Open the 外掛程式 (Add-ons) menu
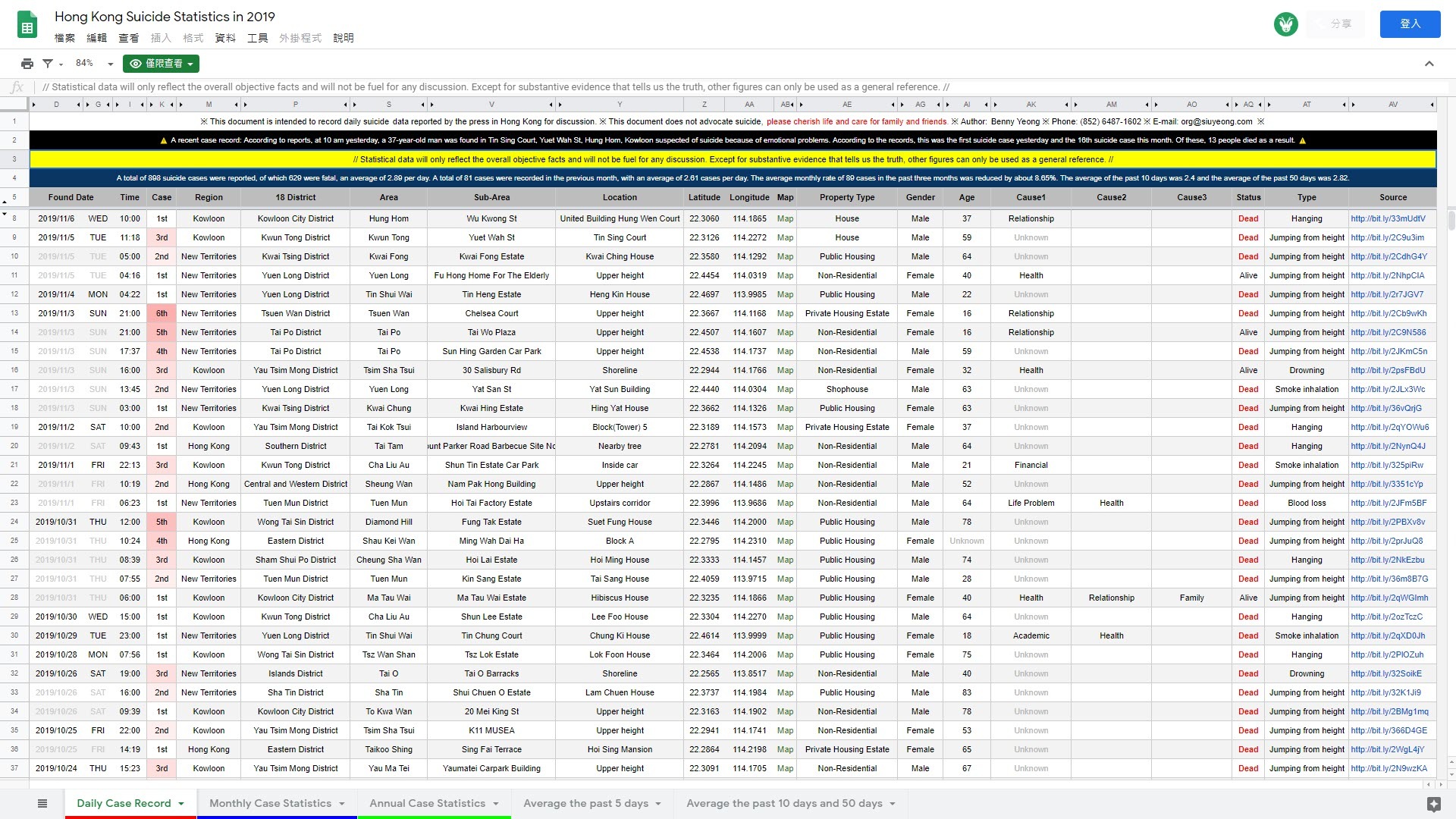 [x=300, y=38]
